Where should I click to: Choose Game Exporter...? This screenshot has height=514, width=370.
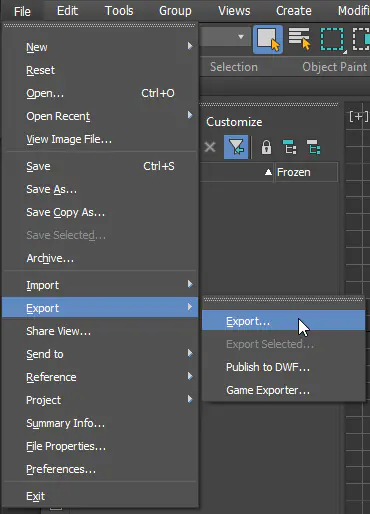point(284,390)
